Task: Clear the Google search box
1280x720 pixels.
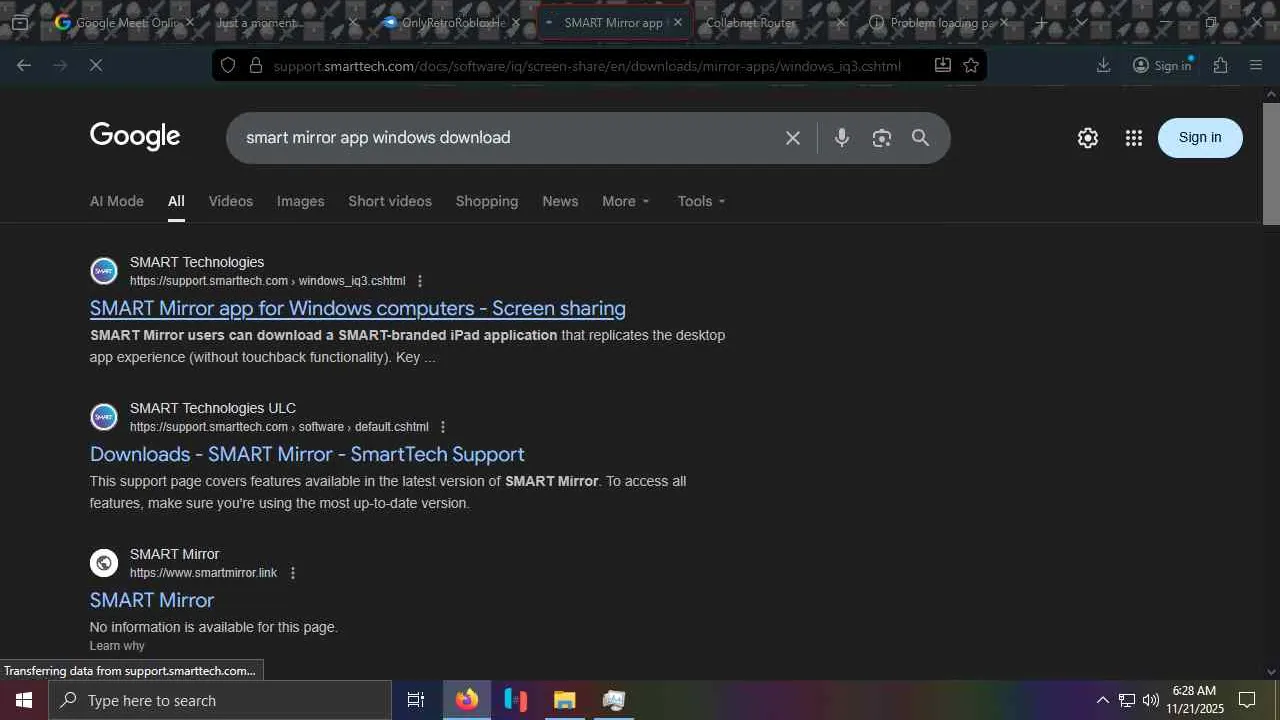Action: (x=793, y=138)
